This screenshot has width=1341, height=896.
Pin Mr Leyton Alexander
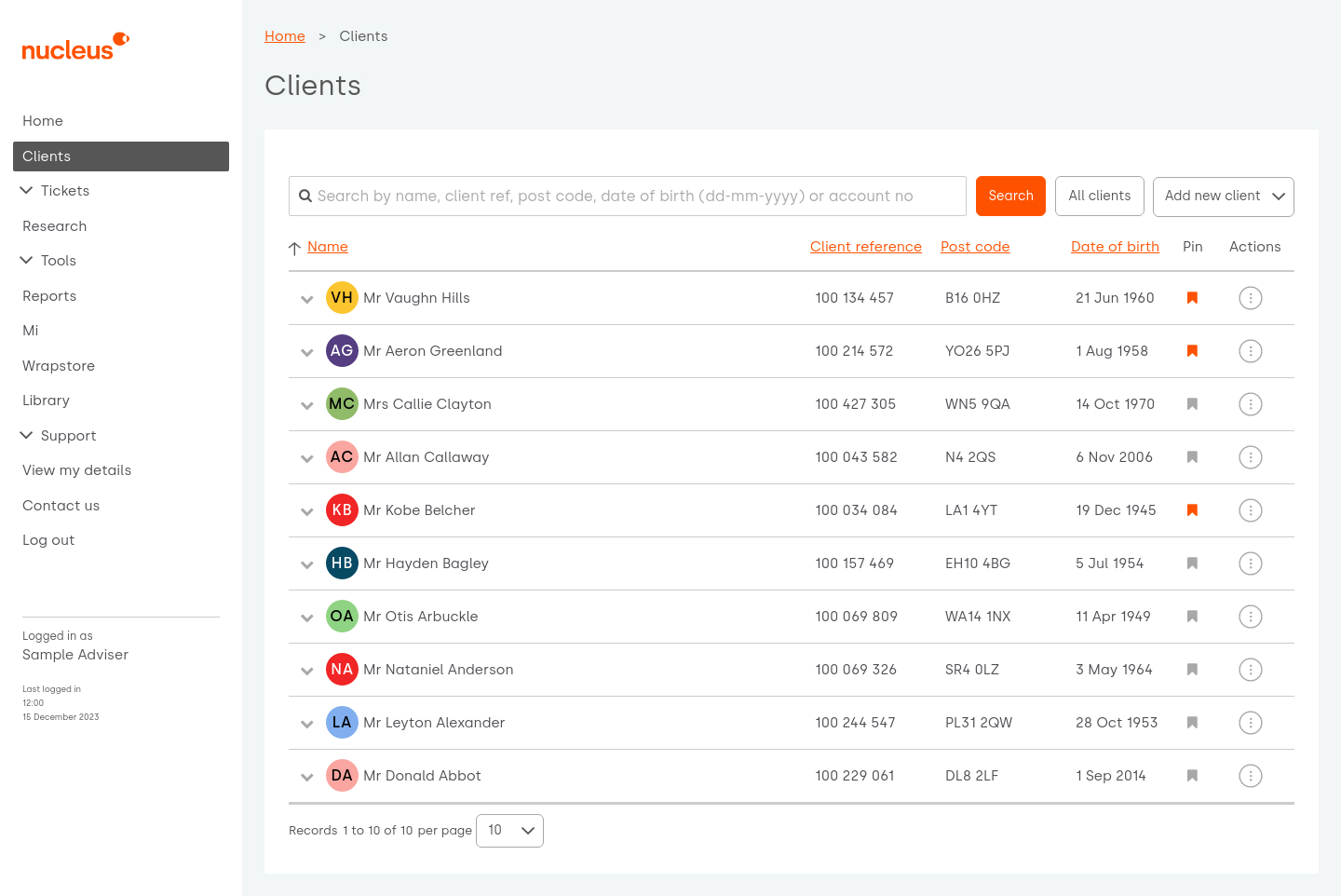tap(1192, 723)
